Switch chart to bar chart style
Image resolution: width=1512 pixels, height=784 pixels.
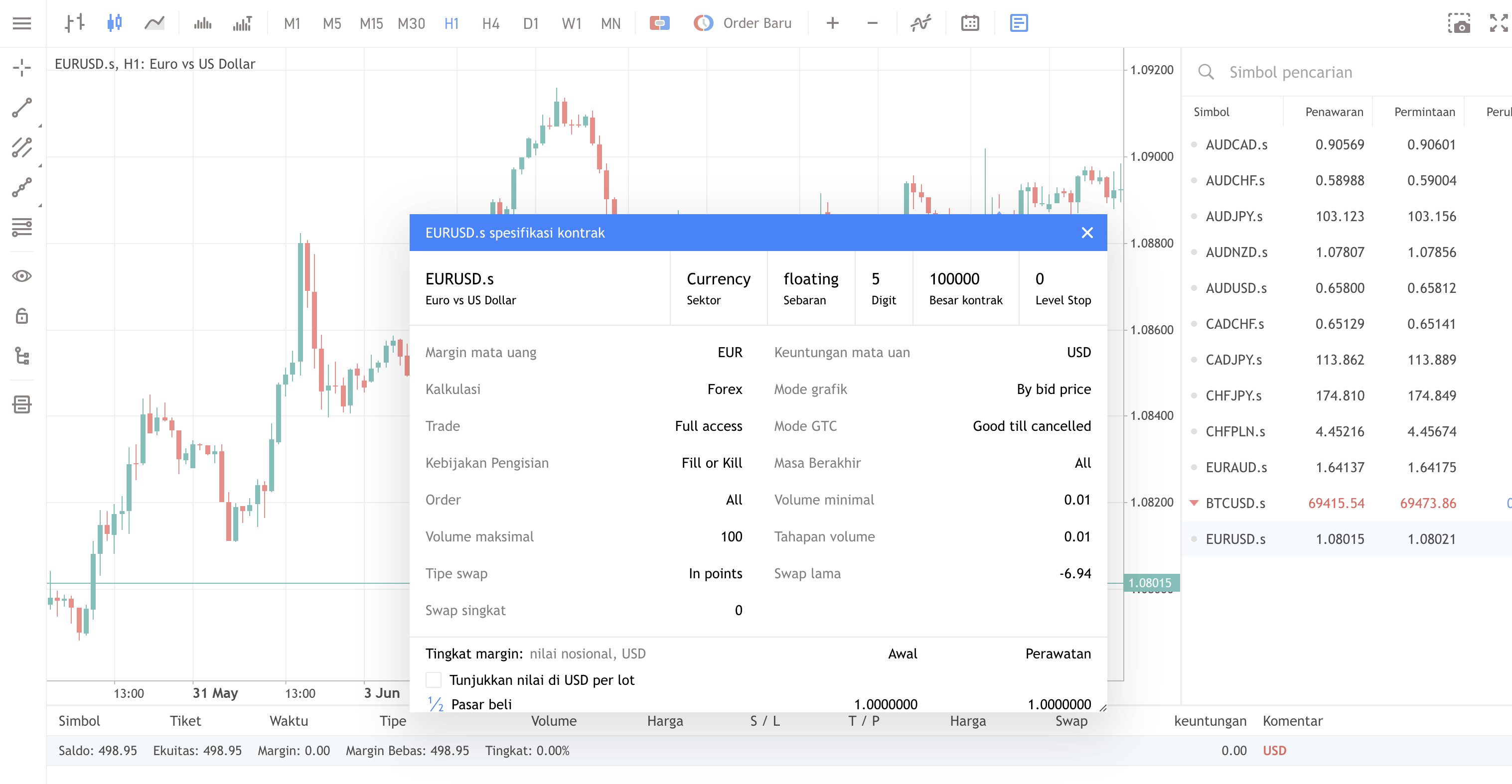pyautogui.click(x=75, y=23)
